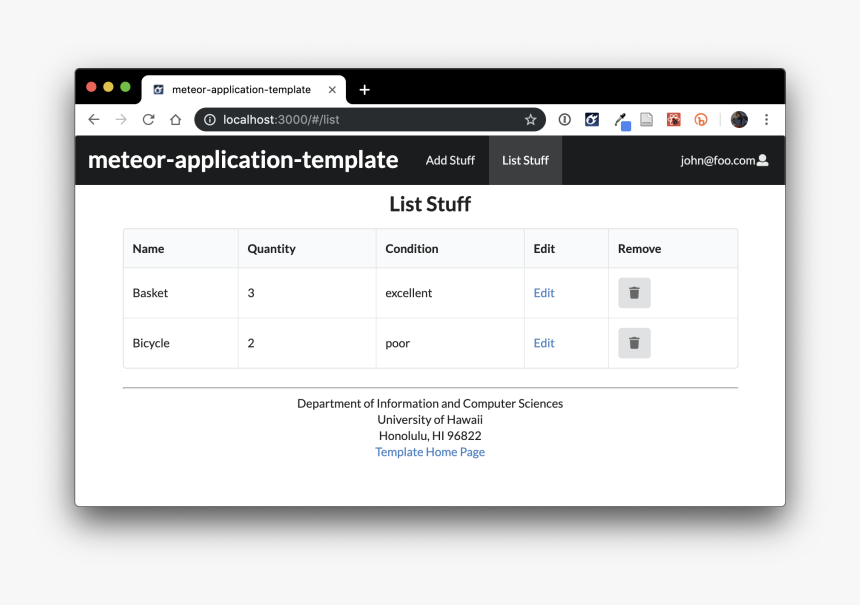Open the Chrome three-dot menu
860x605 pixels.
pyautogui.click(x=766, y=120)
